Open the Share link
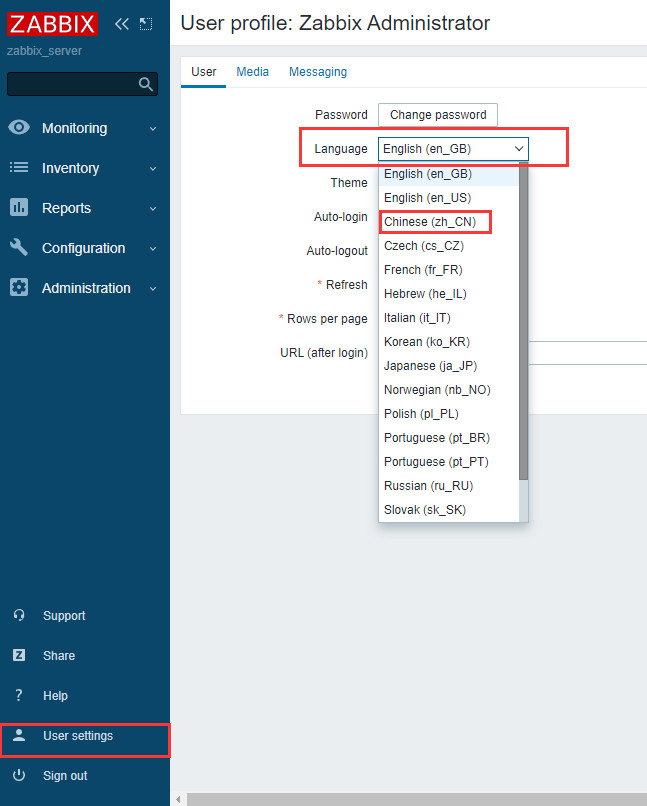Image resolution: width=647 pixels, height=806 pixels. click(59, 655)
